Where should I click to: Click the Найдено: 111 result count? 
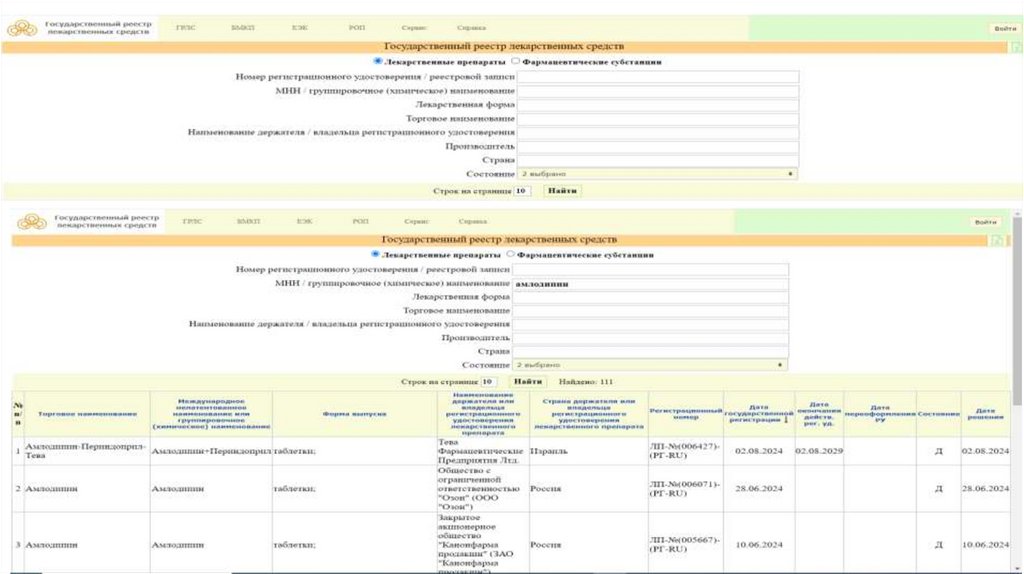coord(586,382)
